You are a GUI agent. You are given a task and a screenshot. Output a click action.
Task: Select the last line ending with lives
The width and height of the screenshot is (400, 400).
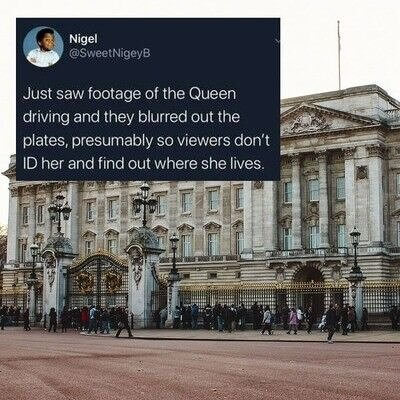(143, 164)
